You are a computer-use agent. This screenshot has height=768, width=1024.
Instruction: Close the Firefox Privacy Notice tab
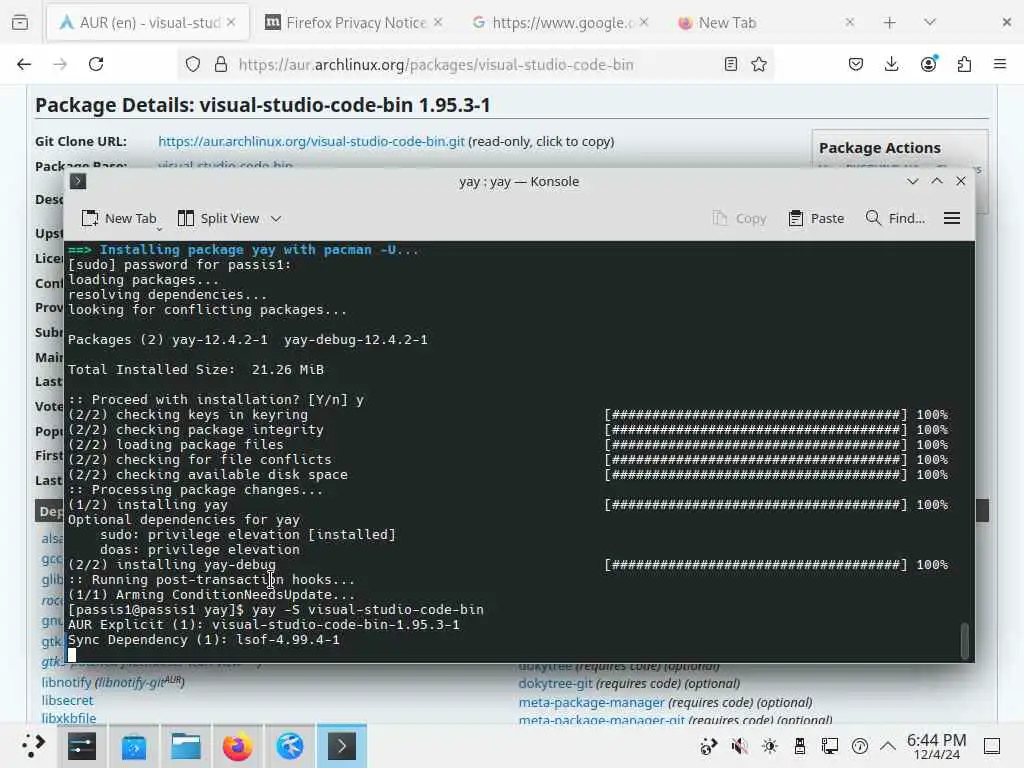tap(438, 22)
